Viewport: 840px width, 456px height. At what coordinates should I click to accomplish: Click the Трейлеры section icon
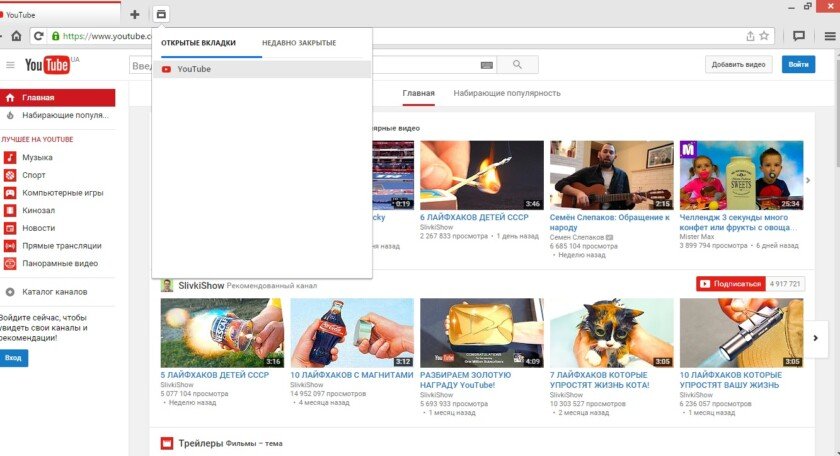pos(167,443)
